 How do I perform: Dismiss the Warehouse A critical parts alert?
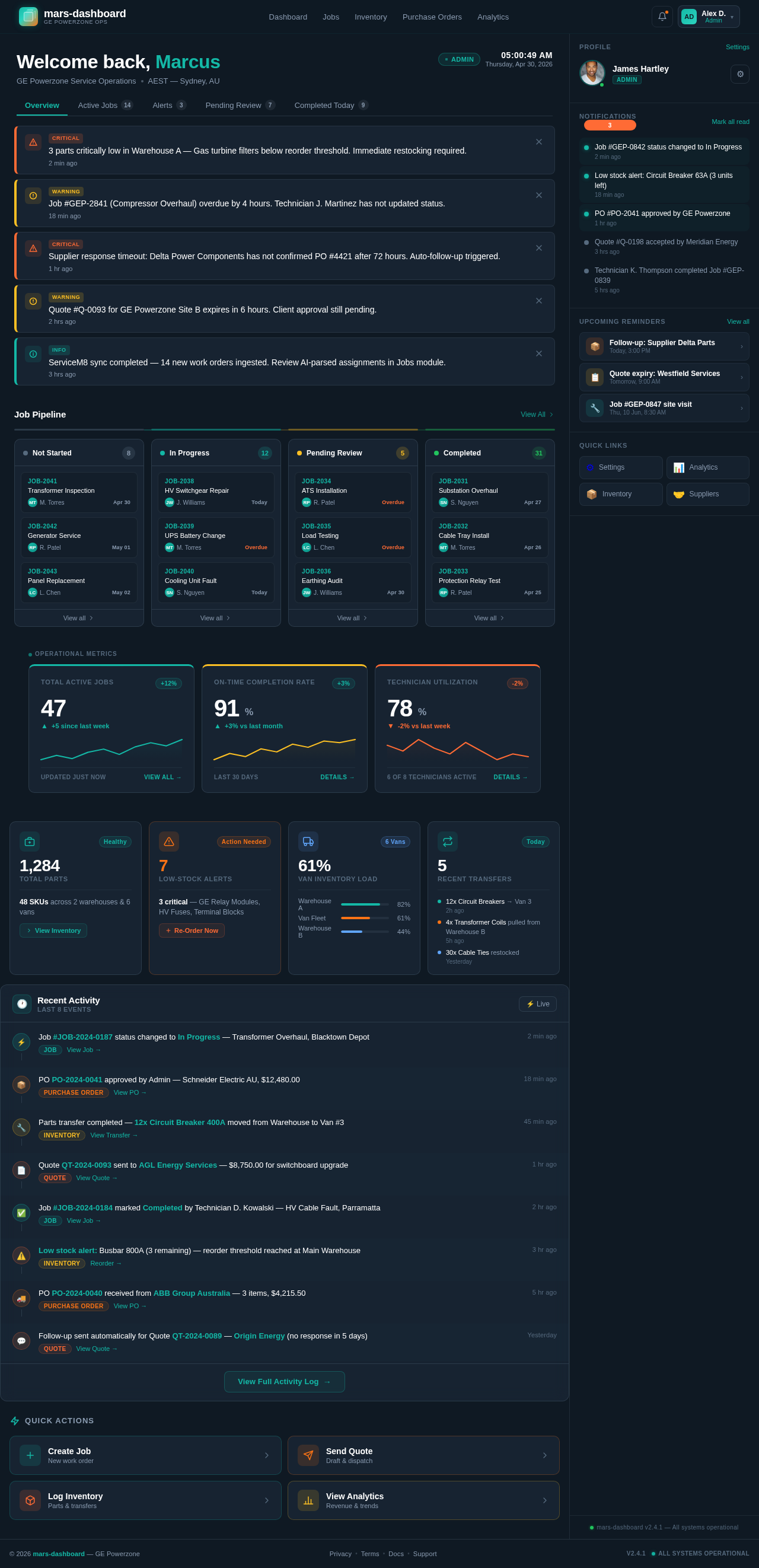point(538,142)
